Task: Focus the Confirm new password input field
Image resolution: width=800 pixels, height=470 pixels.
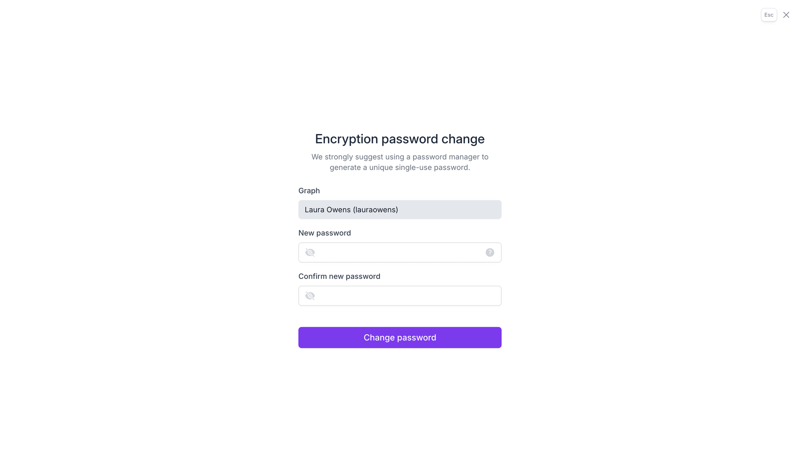Action: pyautogui.click(x=400, y=296)
